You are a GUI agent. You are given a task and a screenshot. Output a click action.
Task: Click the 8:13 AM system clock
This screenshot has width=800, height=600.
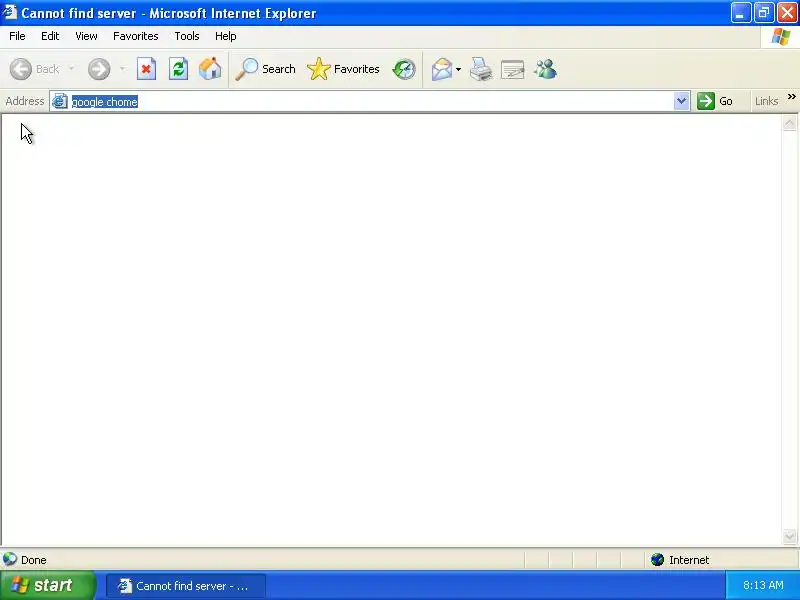tap(763, 585)
